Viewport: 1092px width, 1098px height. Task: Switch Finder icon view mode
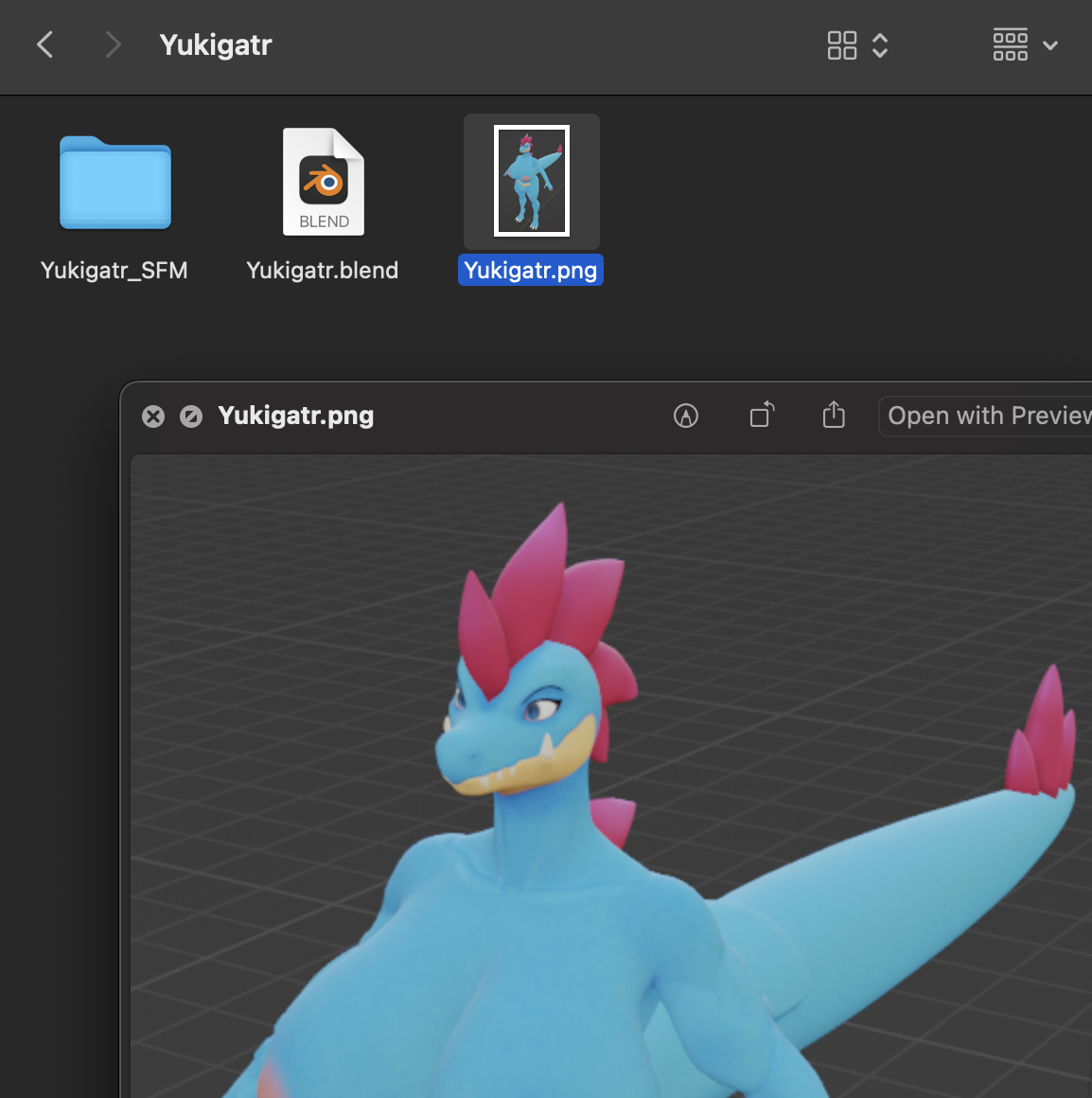[x=856, y=45]
